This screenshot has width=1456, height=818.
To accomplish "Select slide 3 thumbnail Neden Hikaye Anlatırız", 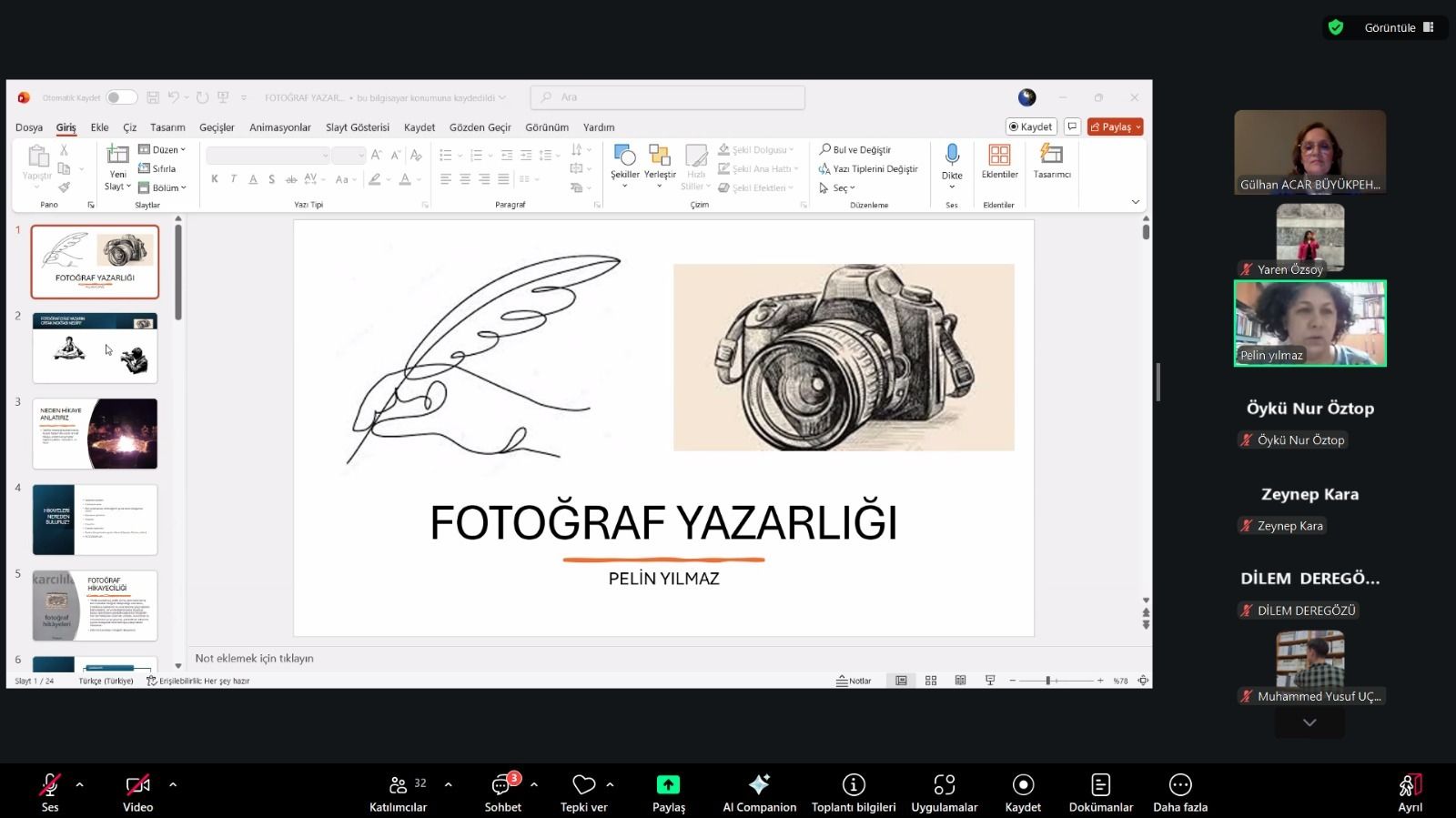I will pos(96,433).
